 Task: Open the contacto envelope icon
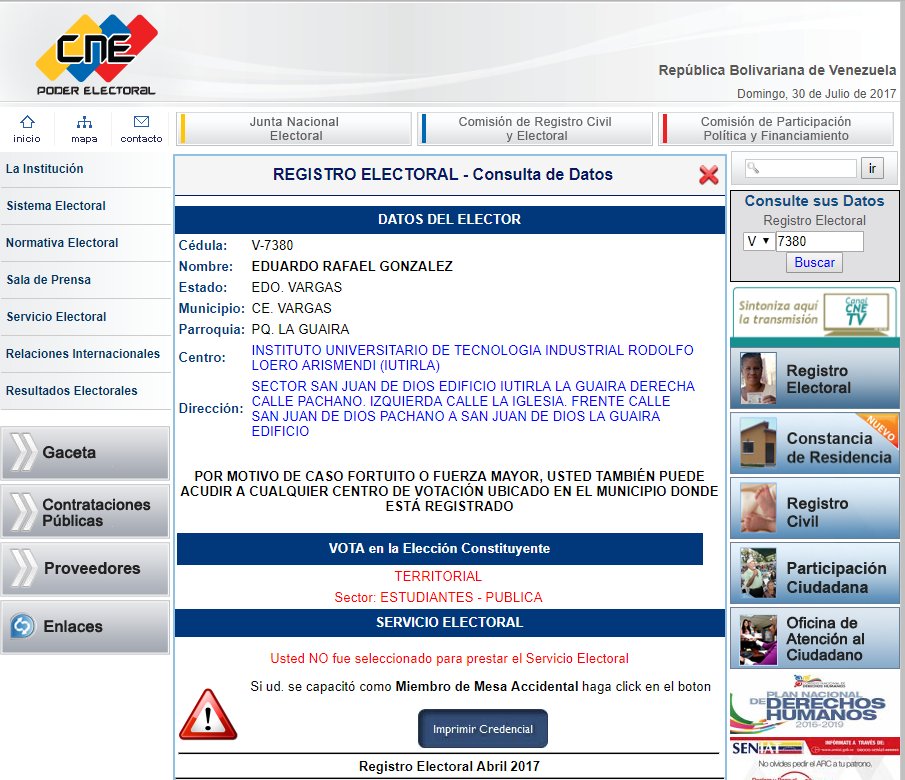coord(141,121)
